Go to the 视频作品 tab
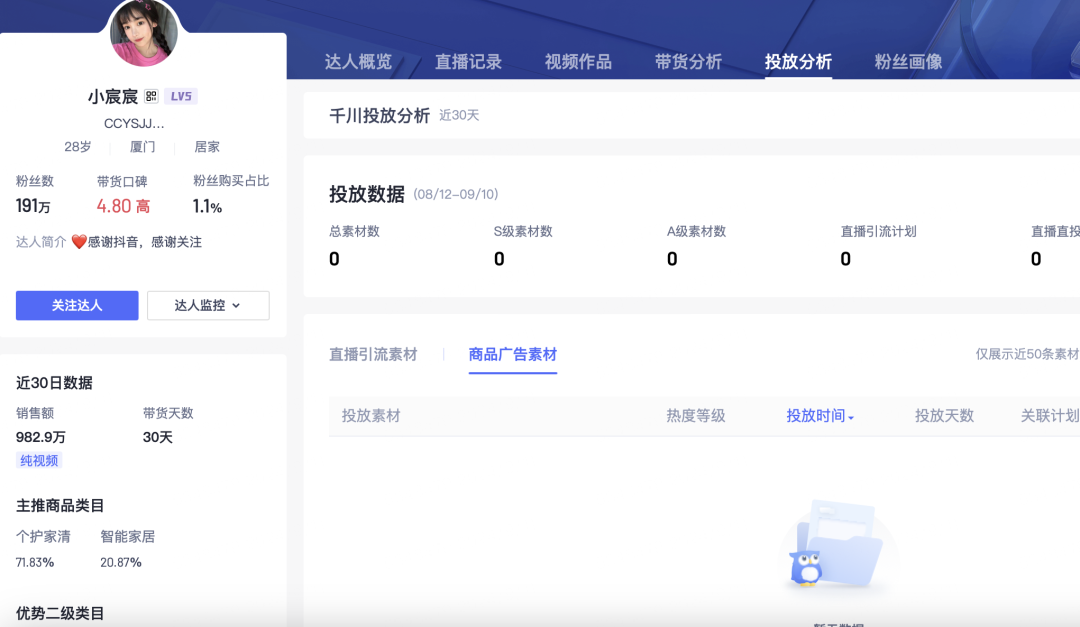This screenshot has height=627, width=1080. tap(578, 62)
